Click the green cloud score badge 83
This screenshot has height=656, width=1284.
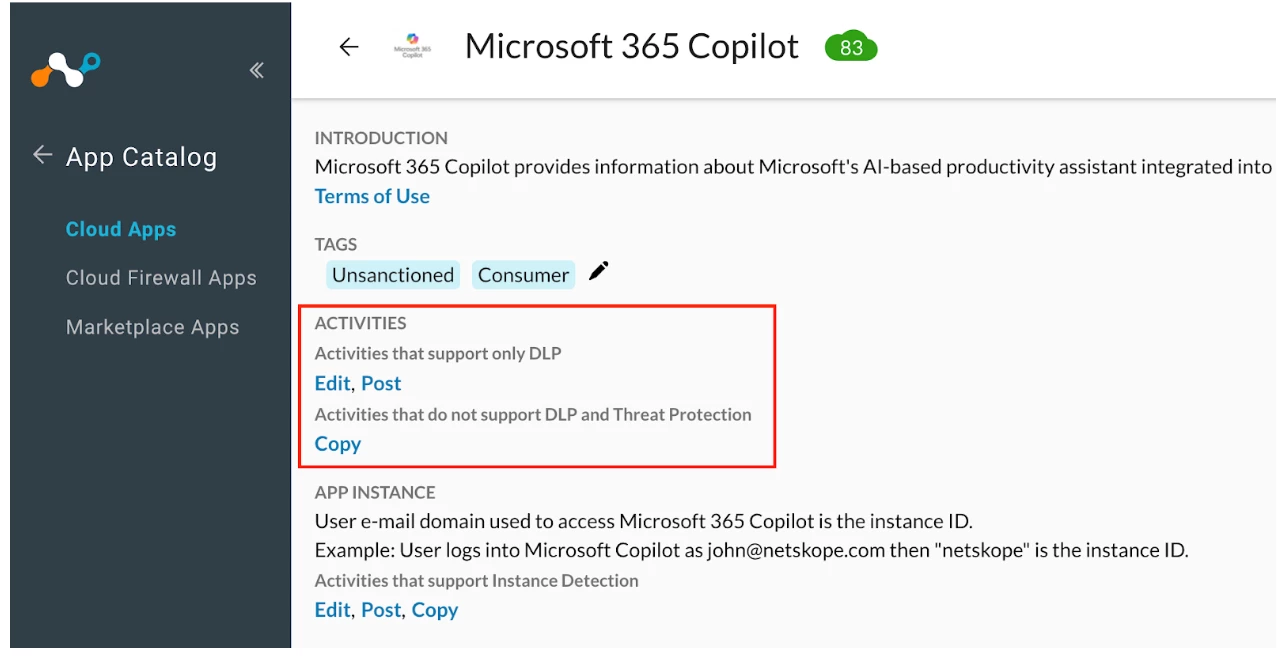(851, 47)
